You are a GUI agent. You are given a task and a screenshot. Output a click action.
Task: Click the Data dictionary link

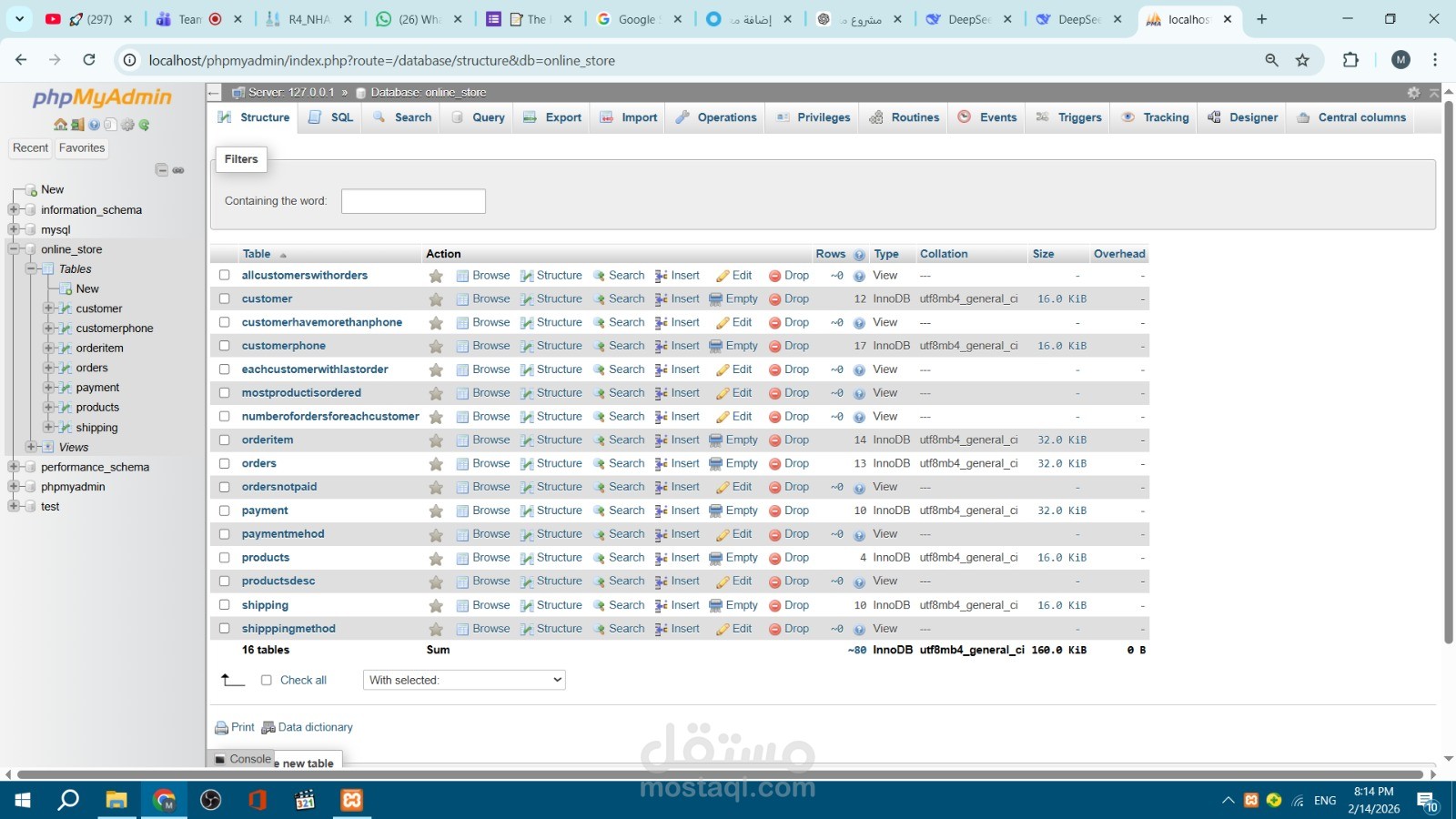pos(307,728)
